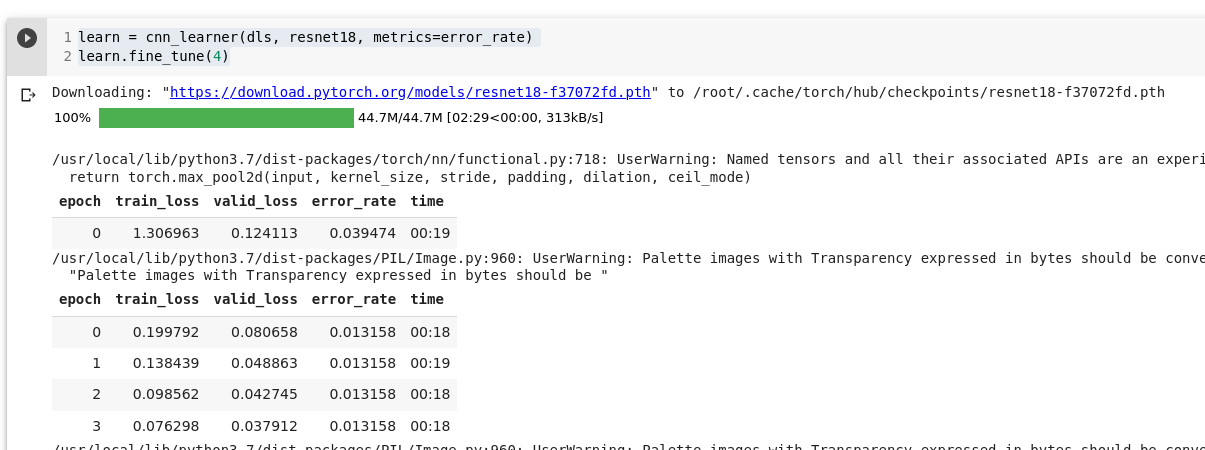
Task: Click the 0.076298 train loss value
Action: (x=166, y=426)
